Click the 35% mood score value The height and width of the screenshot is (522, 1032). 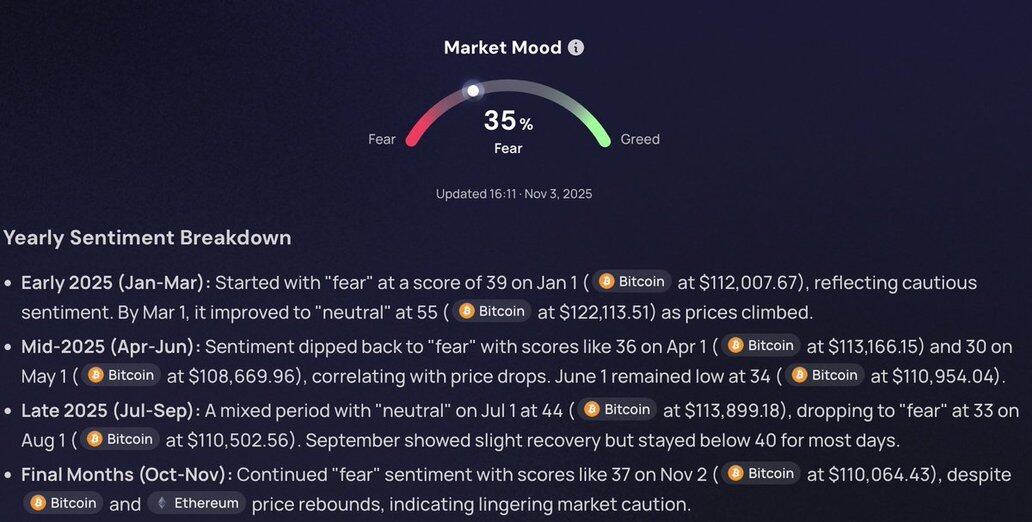point(508,121)
